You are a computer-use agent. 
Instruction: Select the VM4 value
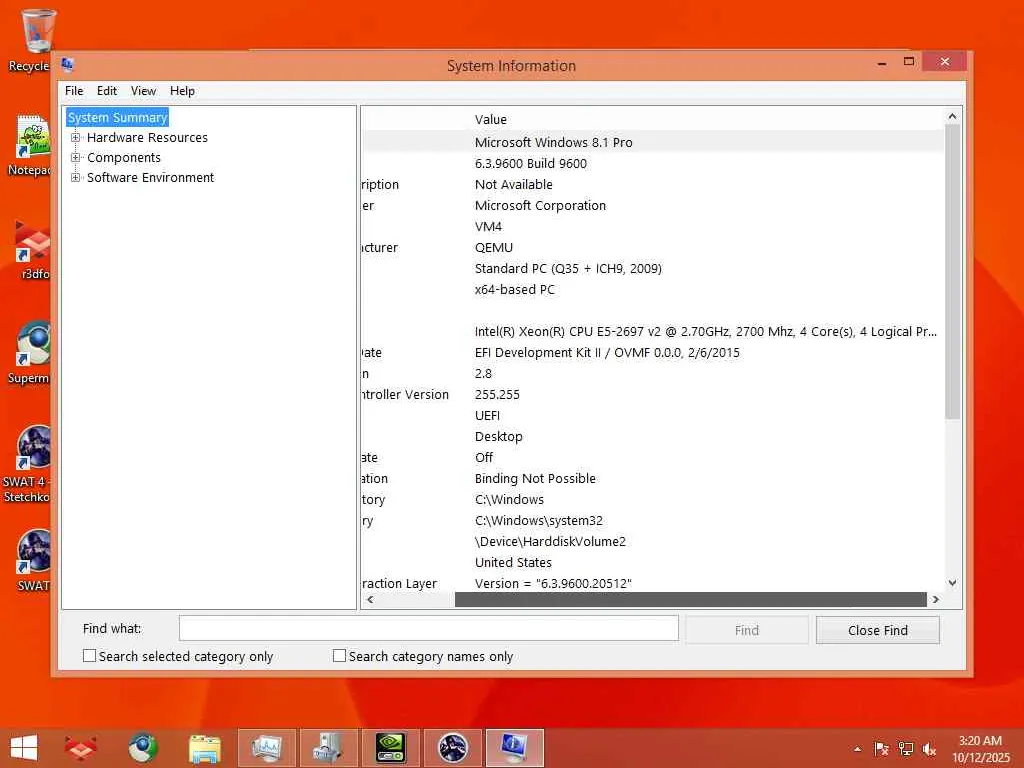(488, 227)
